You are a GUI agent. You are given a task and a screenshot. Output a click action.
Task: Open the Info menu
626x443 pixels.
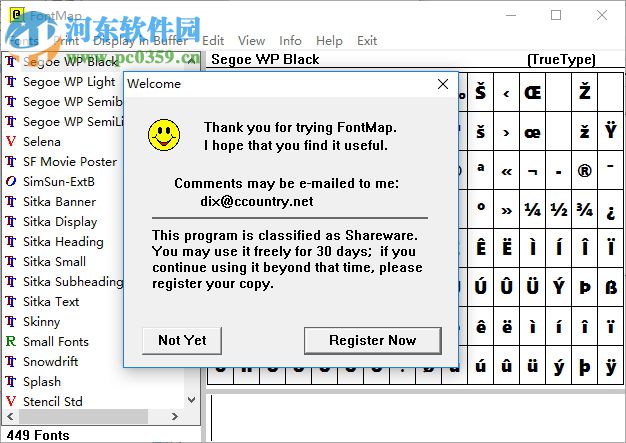290,41
